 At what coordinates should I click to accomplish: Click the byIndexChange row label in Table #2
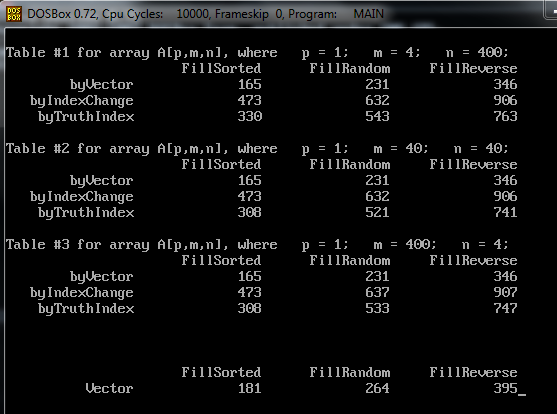tap(82, 197)
